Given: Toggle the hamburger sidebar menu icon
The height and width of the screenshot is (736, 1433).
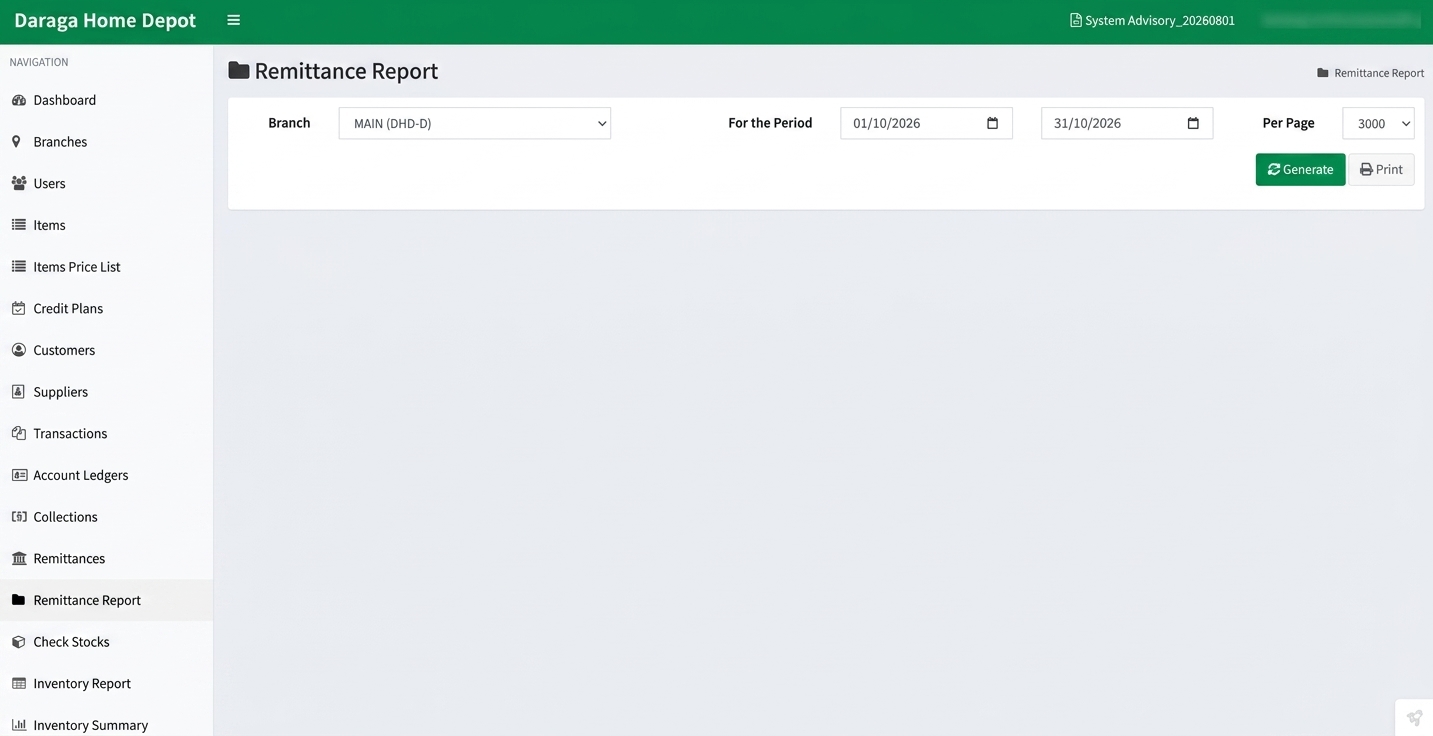Looking at the screenshot, I should (x=233, y=20).
